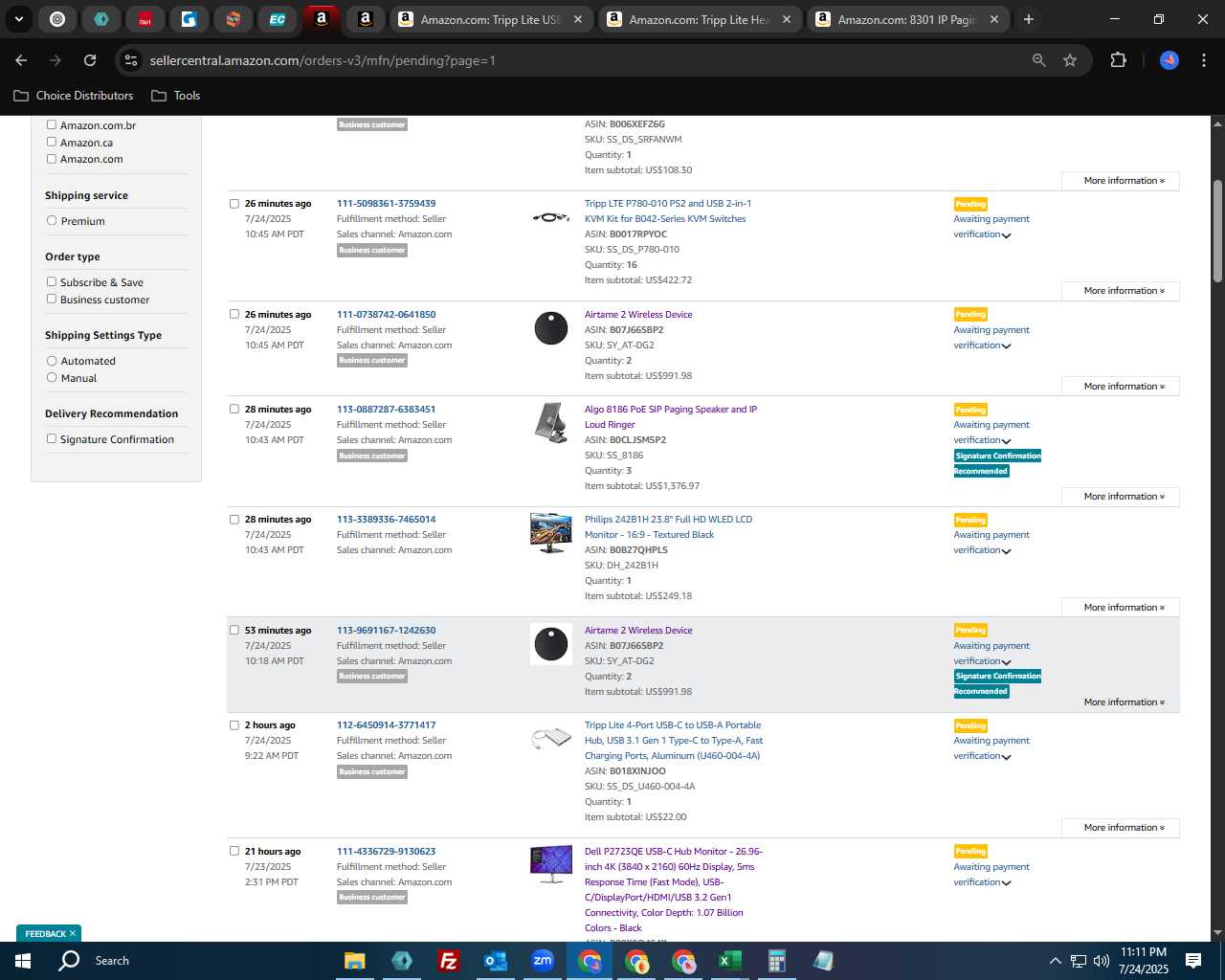Open Calculator from the taskbar

coord(776,961)
